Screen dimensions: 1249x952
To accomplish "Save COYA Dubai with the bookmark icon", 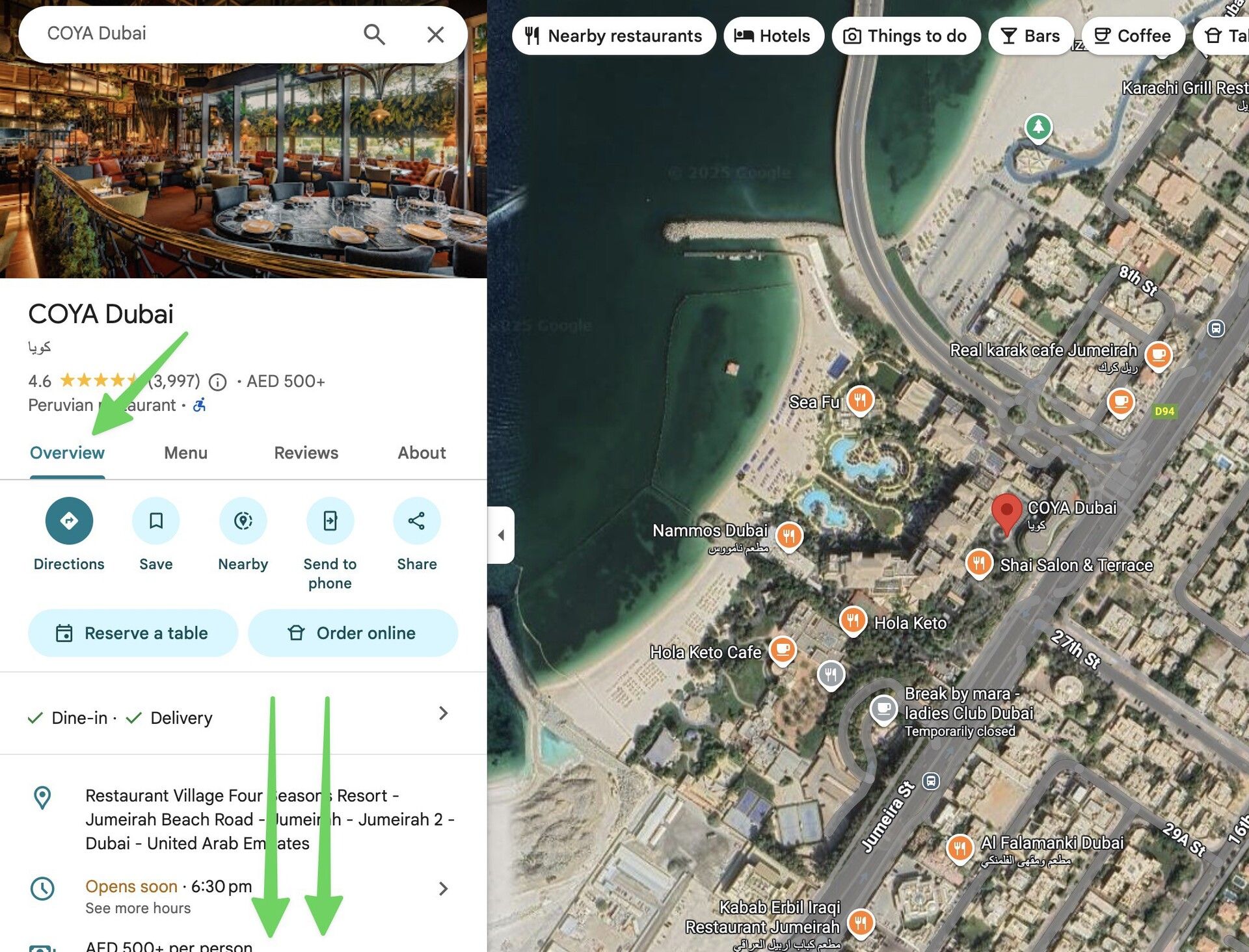I will 156,520.
